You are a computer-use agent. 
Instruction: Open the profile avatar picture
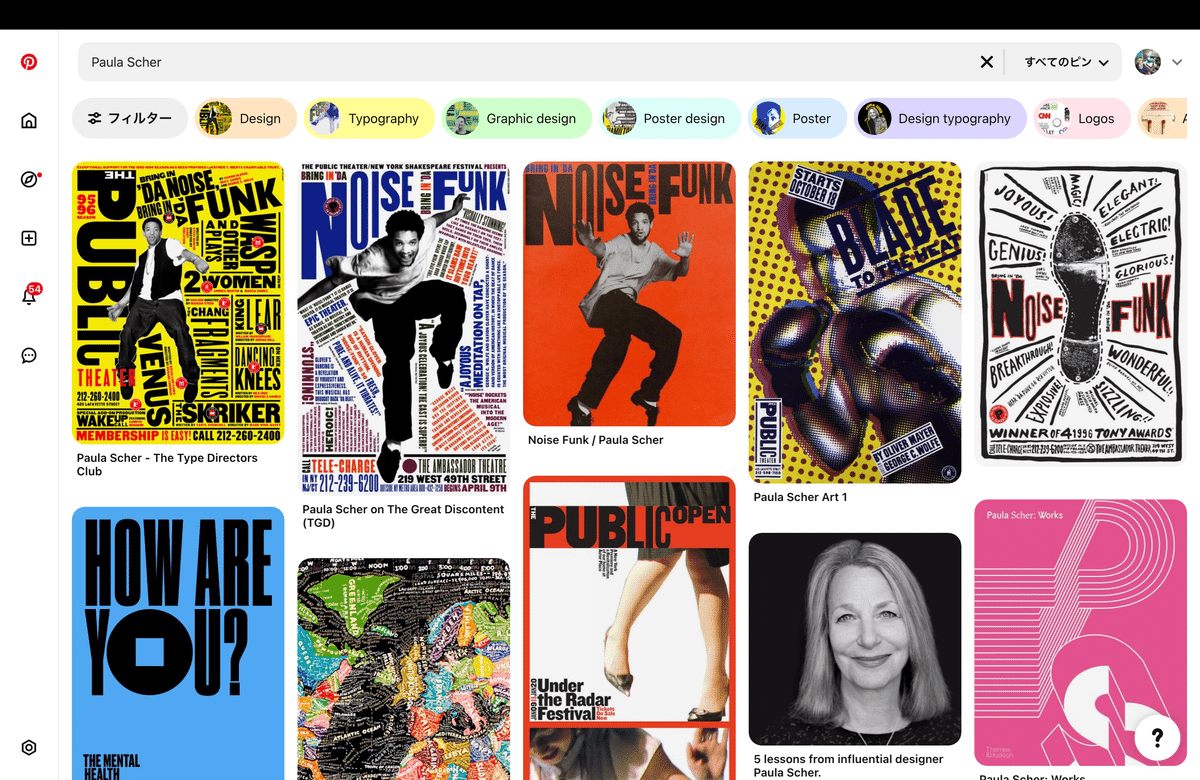coord(1148,62)
